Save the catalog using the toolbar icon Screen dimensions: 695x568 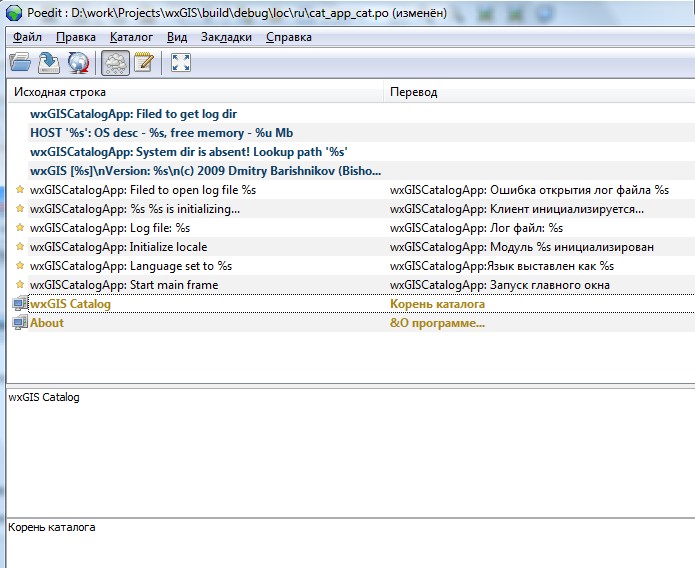(49, 63)
